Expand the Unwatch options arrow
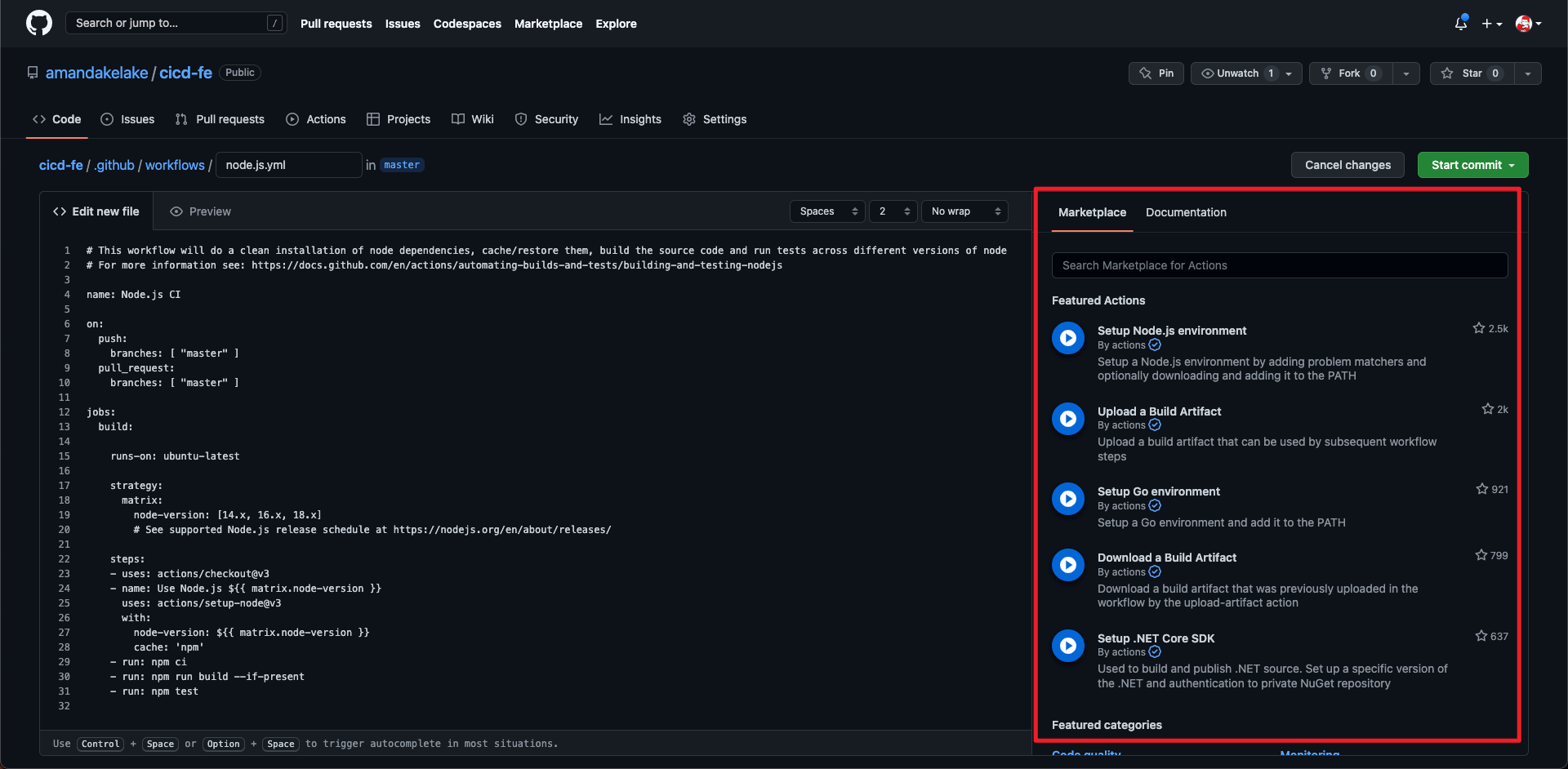 click(x=1290, y=73)
